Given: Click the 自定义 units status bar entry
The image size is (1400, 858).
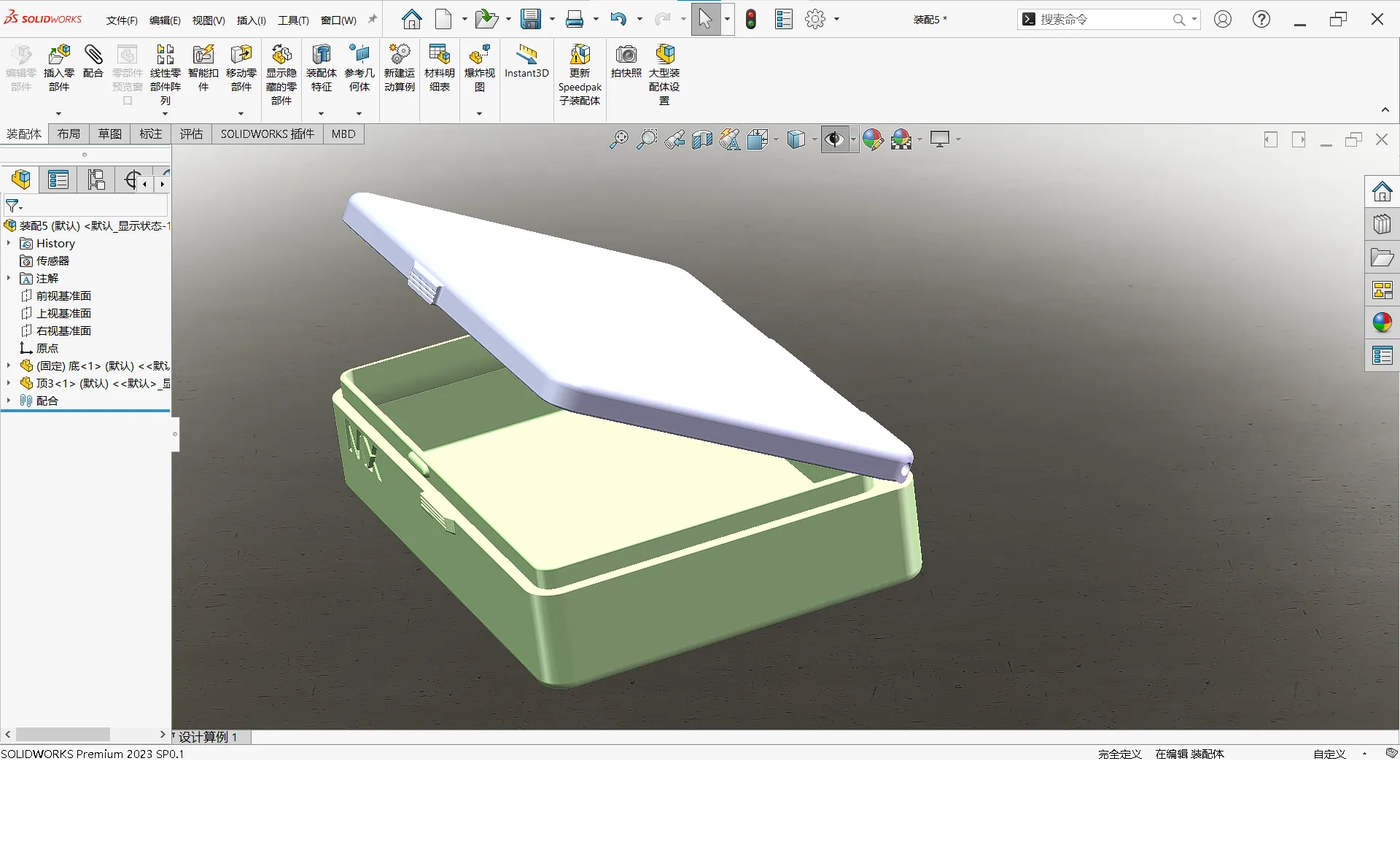Looking at the screenshot, I should [x=1329, y=754].
